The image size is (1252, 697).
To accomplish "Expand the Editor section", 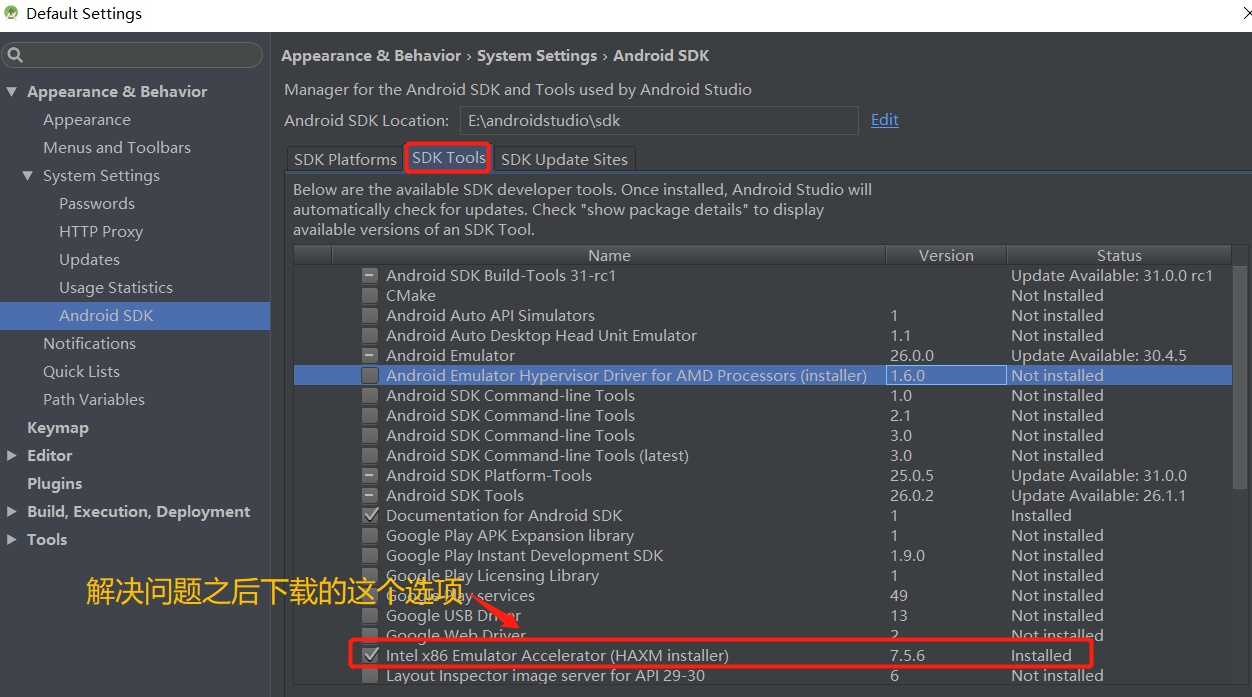I will point(10,455).
